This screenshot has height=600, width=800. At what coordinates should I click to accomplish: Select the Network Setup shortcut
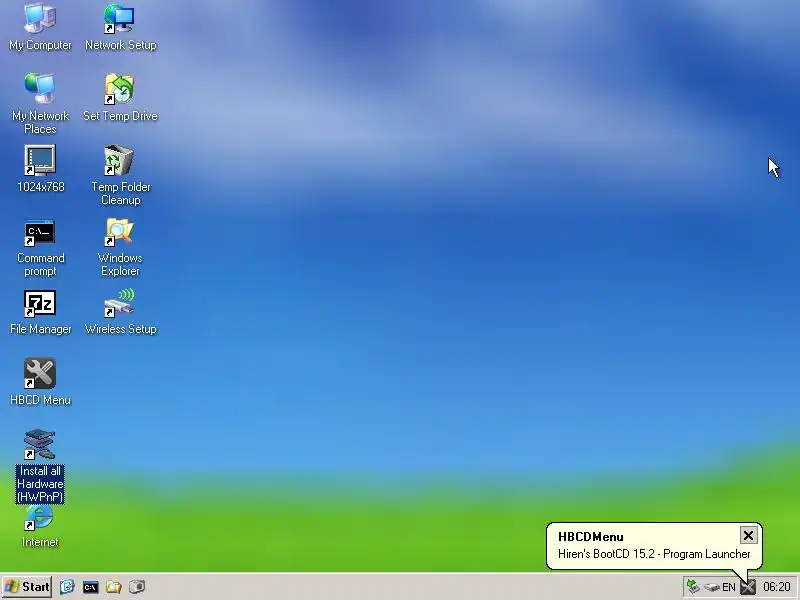pyautogui.click(x=120, y=27)
